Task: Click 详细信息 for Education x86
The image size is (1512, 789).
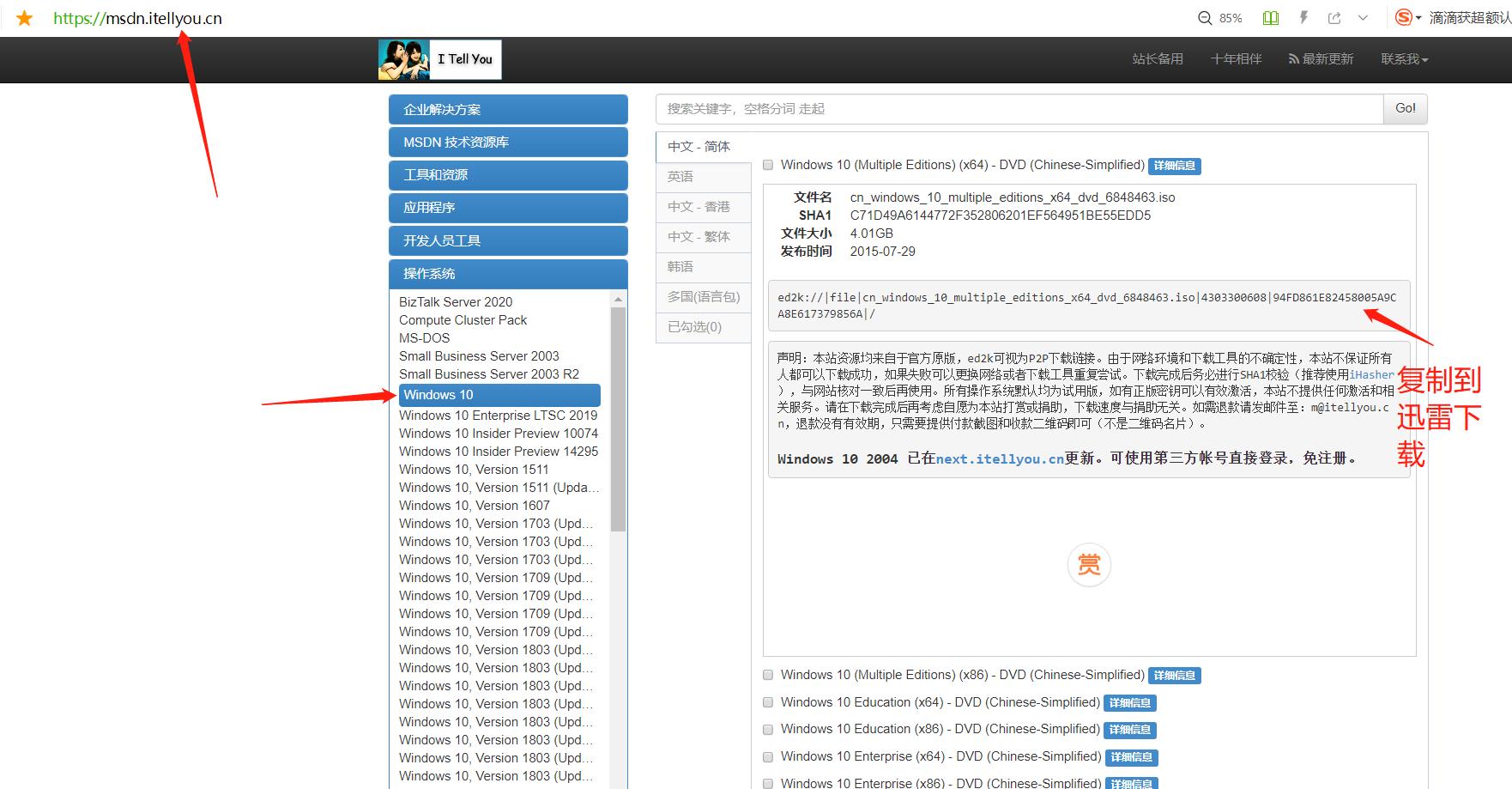Action: coord(1130,730)
